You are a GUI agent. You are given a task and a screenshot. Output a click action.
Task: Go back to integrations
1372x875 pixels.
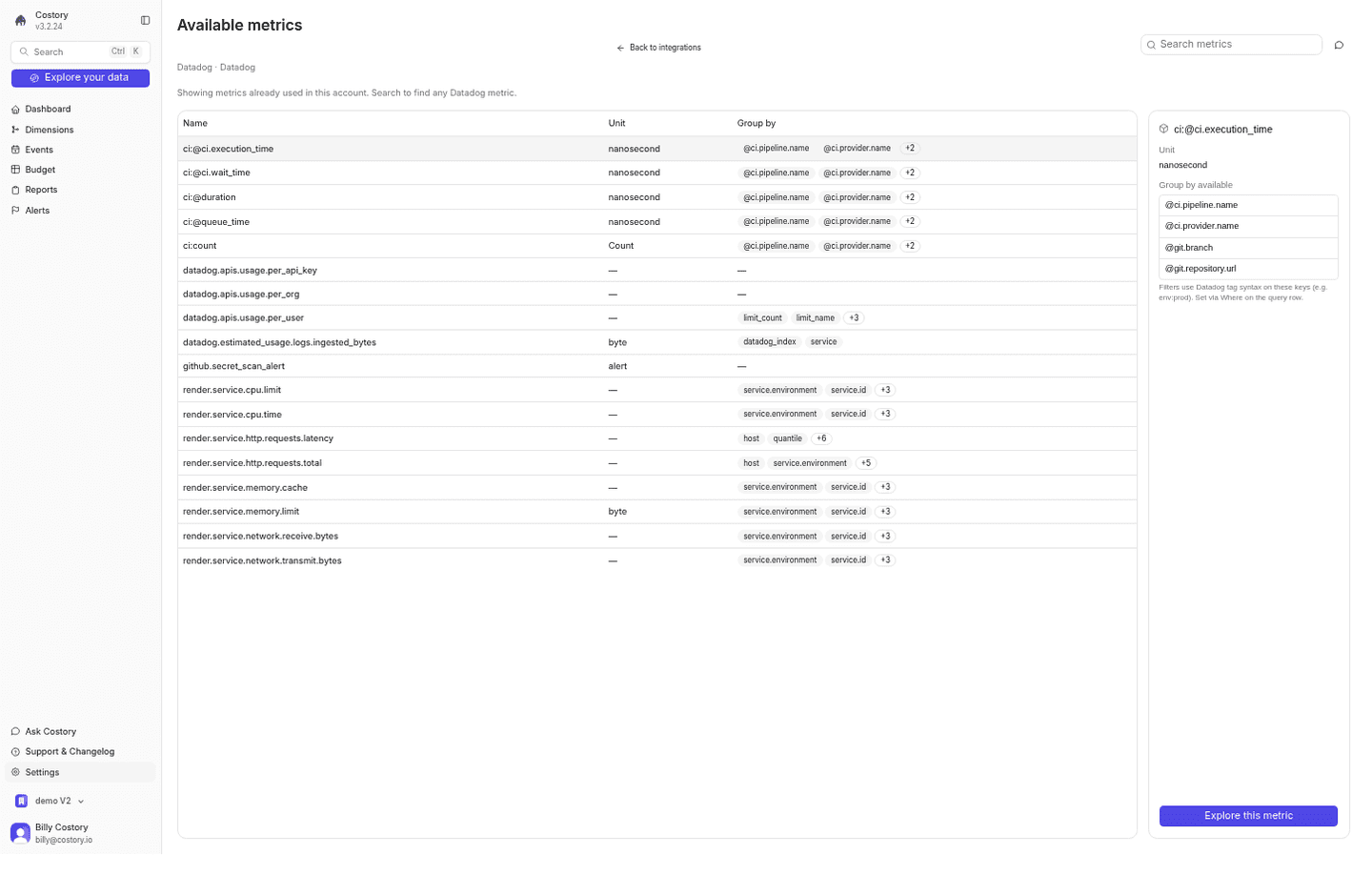[658, 48]
